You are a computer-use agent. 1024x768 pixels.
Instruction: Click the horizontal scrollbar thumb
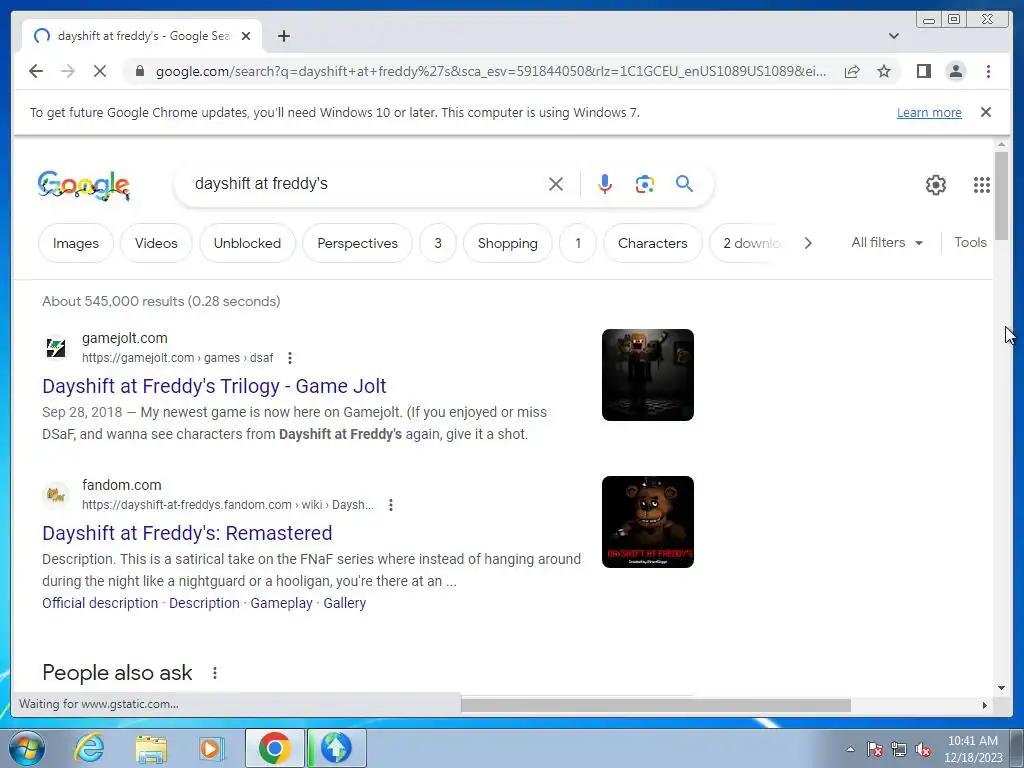point(656,705)
